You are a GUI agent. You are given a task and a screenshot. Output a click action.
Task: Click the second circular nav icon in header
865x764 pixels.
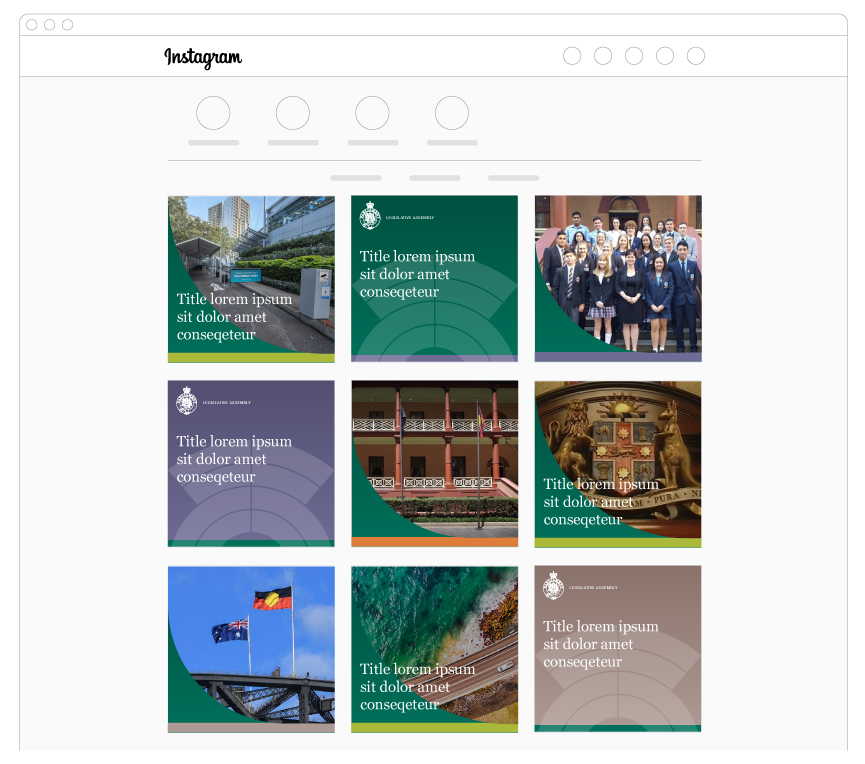[x=603, y=56]
